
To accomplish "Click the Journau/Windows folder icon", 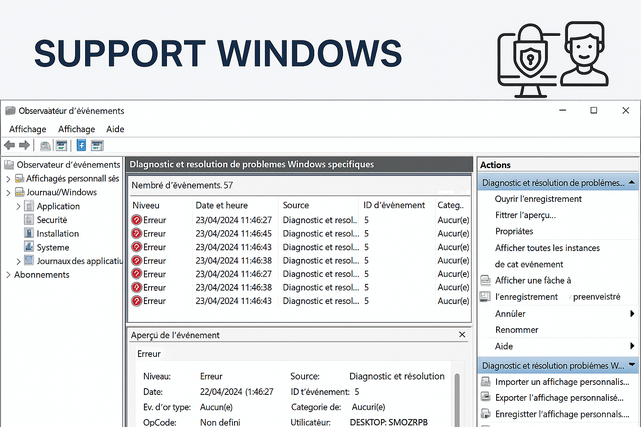I will (20, 192).
